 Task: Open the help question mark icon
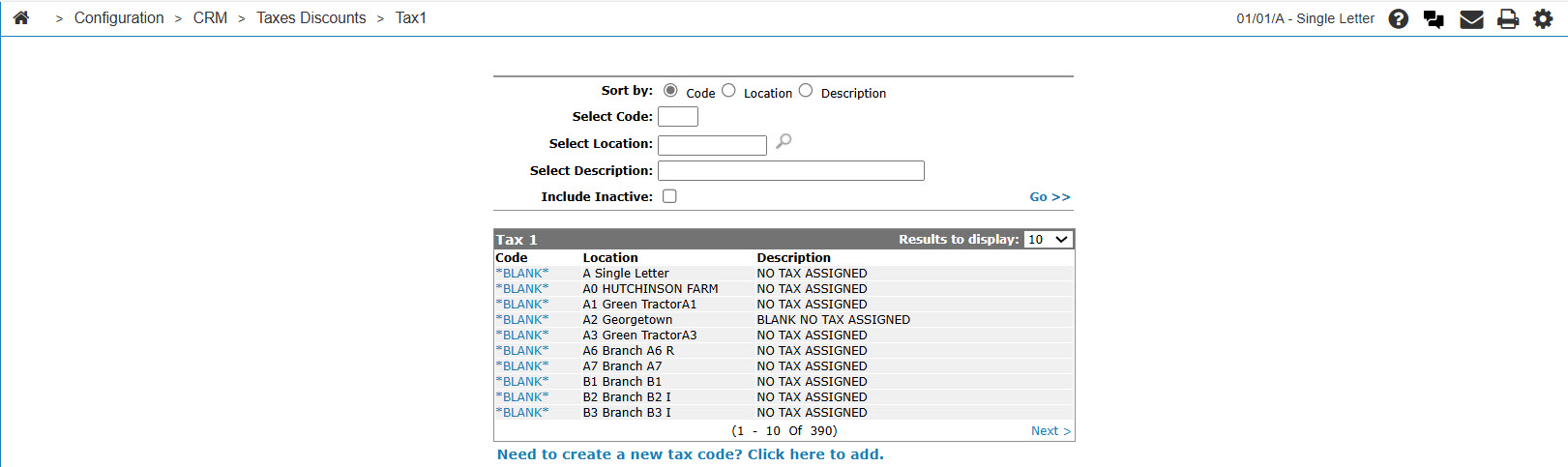click(1398, 18)
